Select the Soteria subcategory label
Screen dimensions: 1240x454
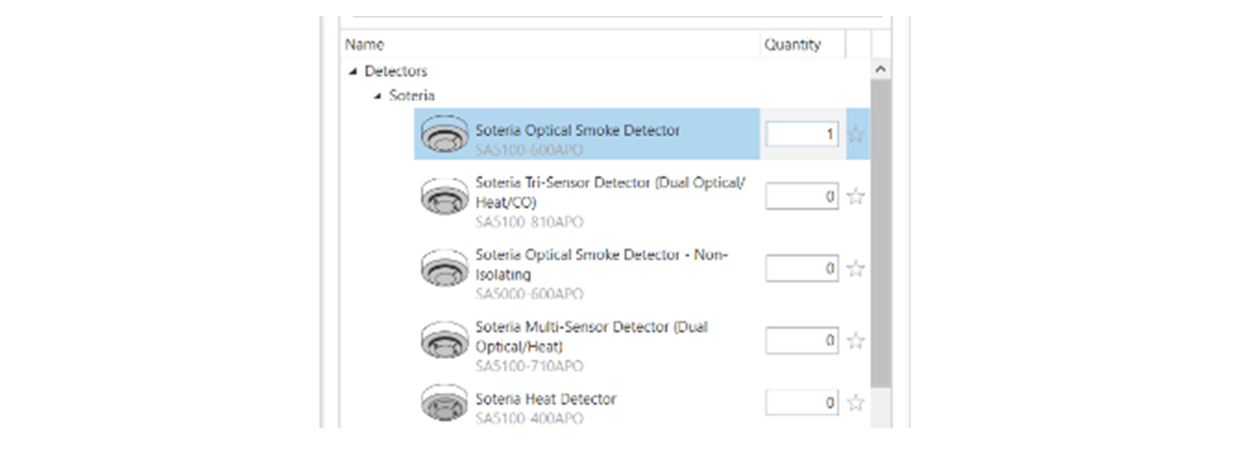coord(411,96)
